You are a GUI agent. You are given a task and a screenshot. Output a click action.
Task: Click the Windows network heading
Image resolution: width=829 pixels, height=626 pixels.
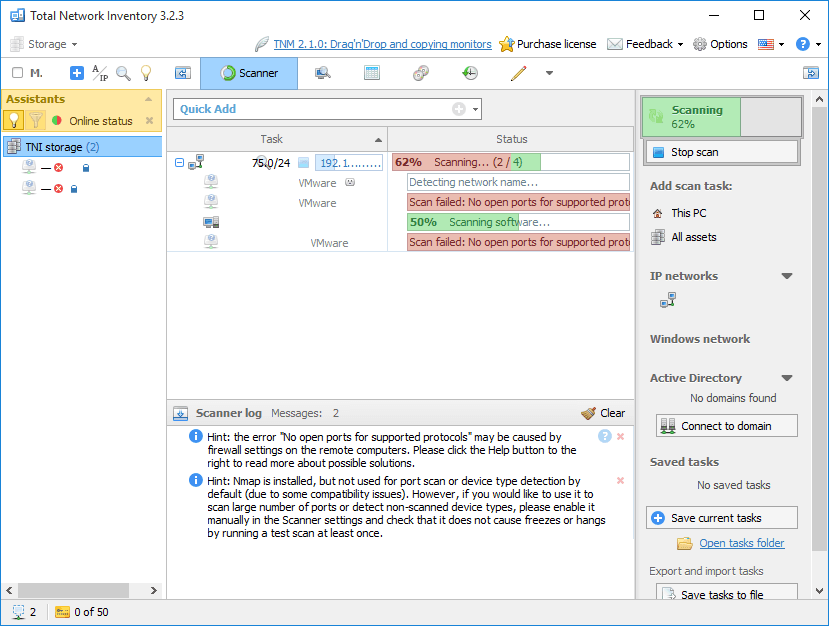click(x=699, y=339)
